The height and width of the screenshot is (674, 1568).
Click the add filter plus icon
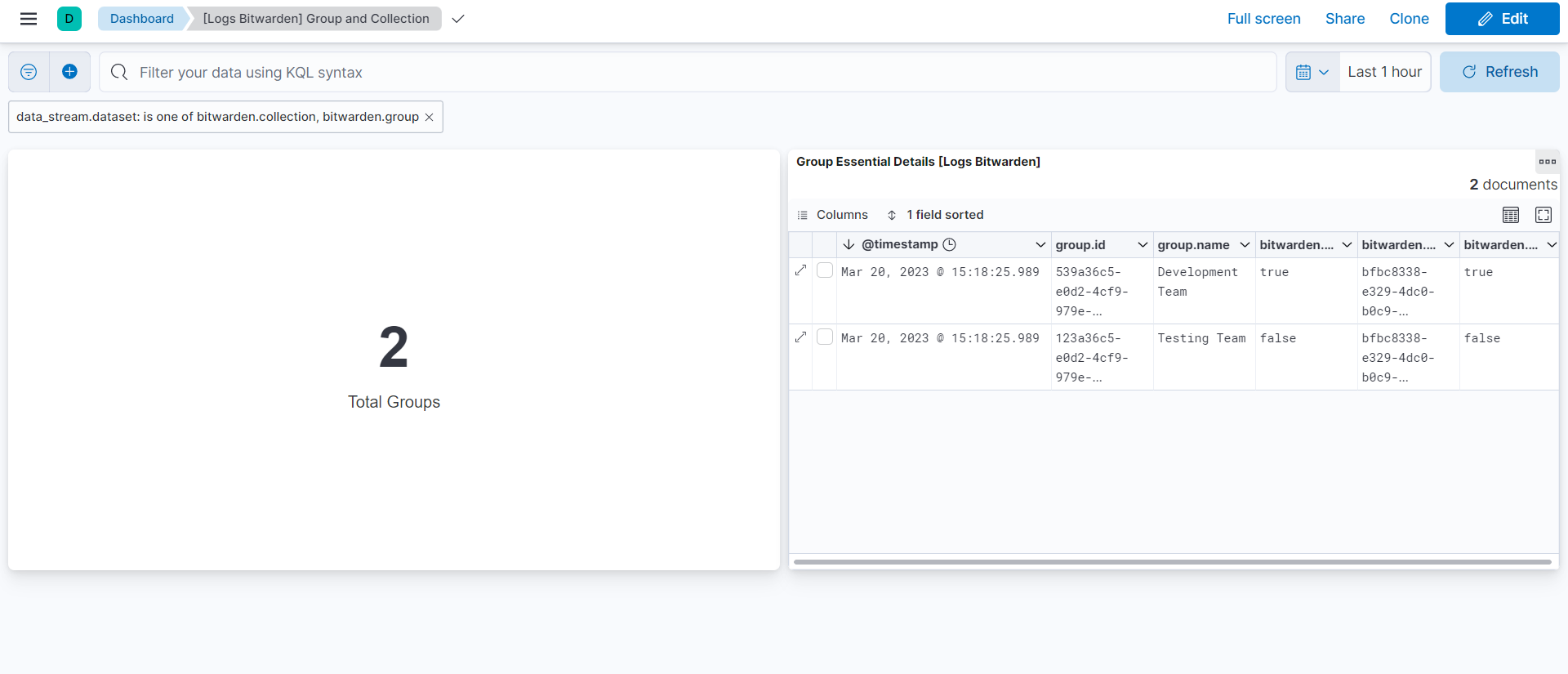pos(70,72)
